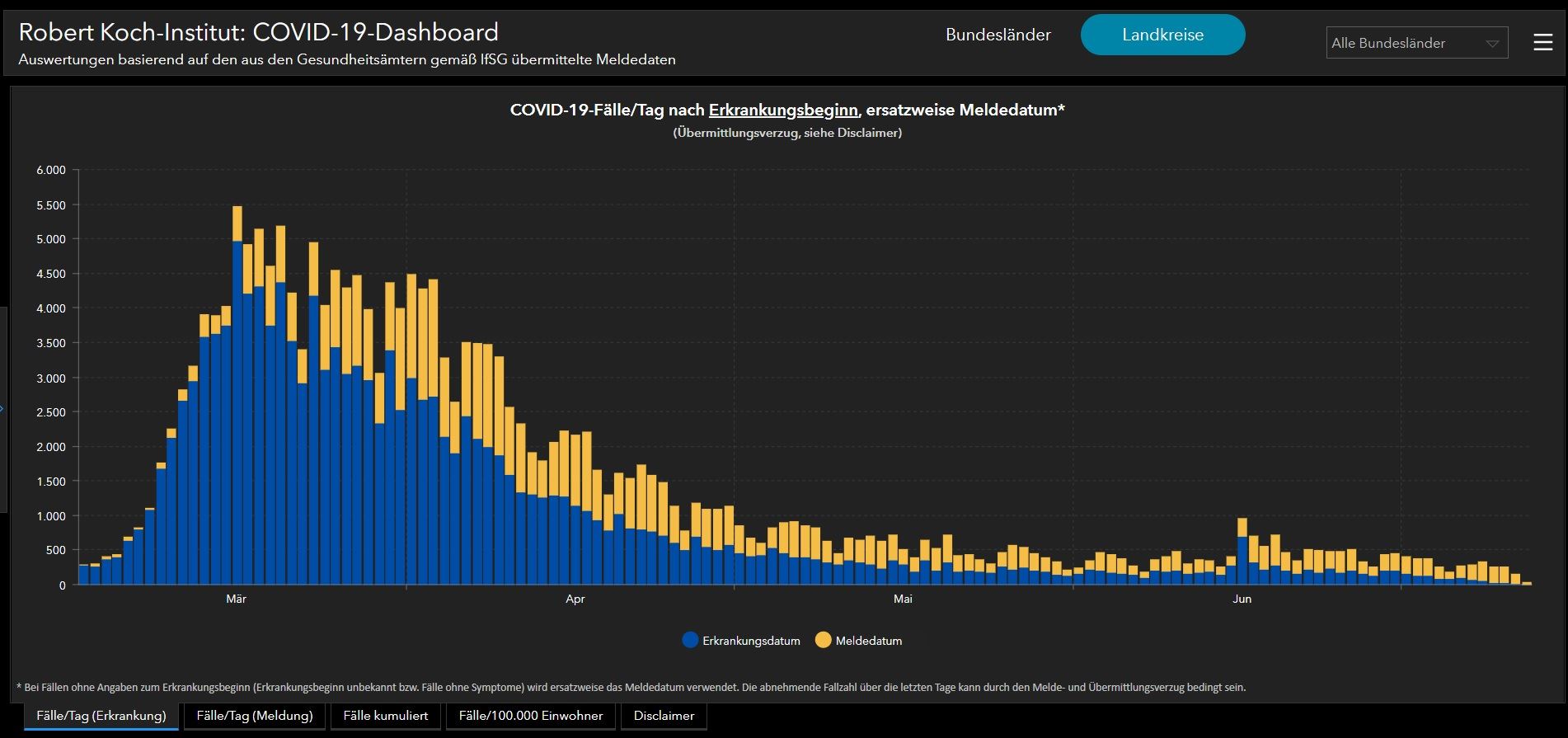Toggle the Meldedatum series via its legend label
This screenshot has width=1568, height=738.
coord(868,641)
